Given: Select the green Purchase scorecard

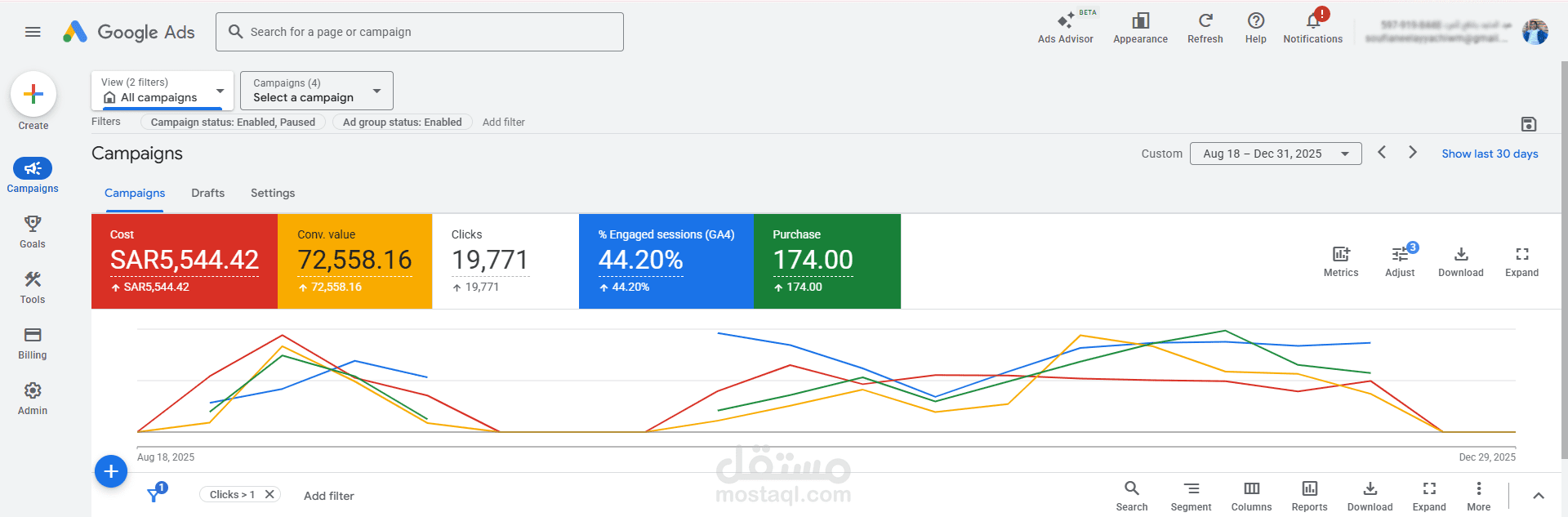Looking at the screenshot, I should [x=827, y=261].
